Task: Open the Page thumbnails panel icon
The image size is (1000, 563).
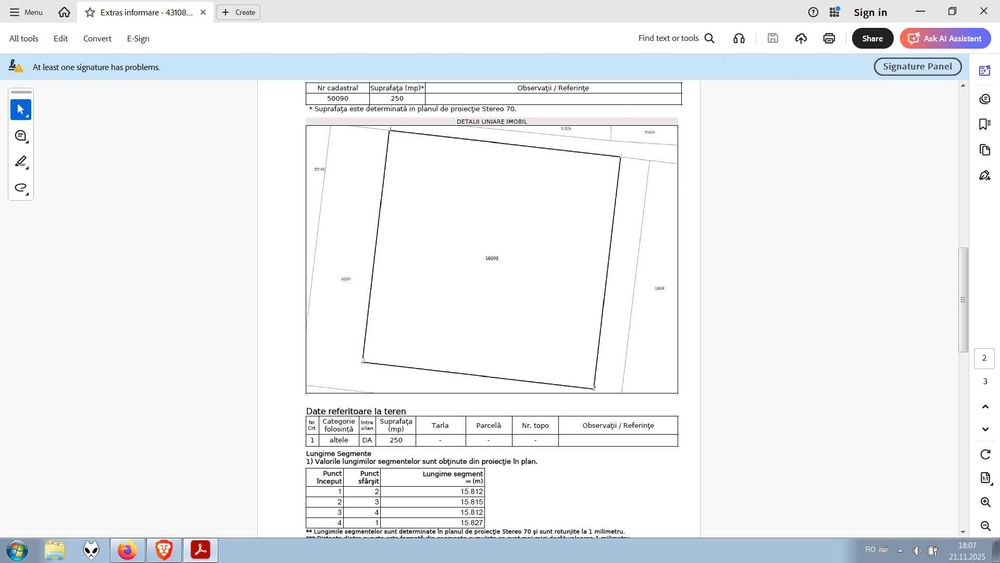Action: tap(985, 149)
